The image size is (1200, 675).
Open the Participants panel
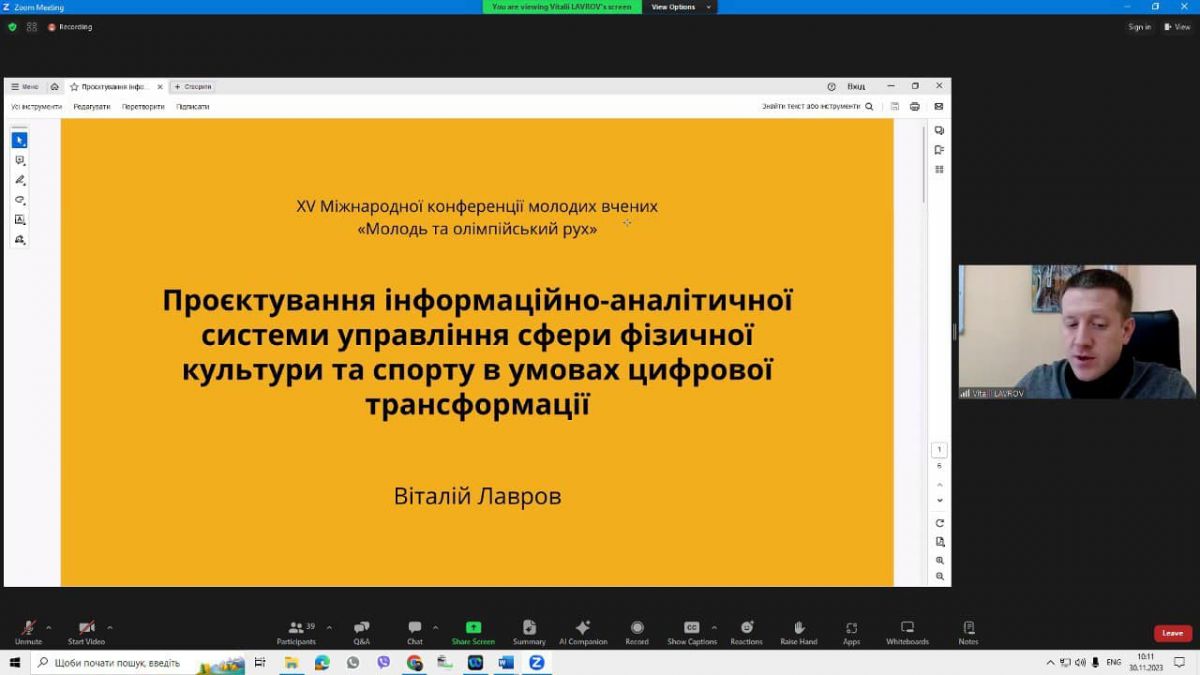tap(296, 632)
